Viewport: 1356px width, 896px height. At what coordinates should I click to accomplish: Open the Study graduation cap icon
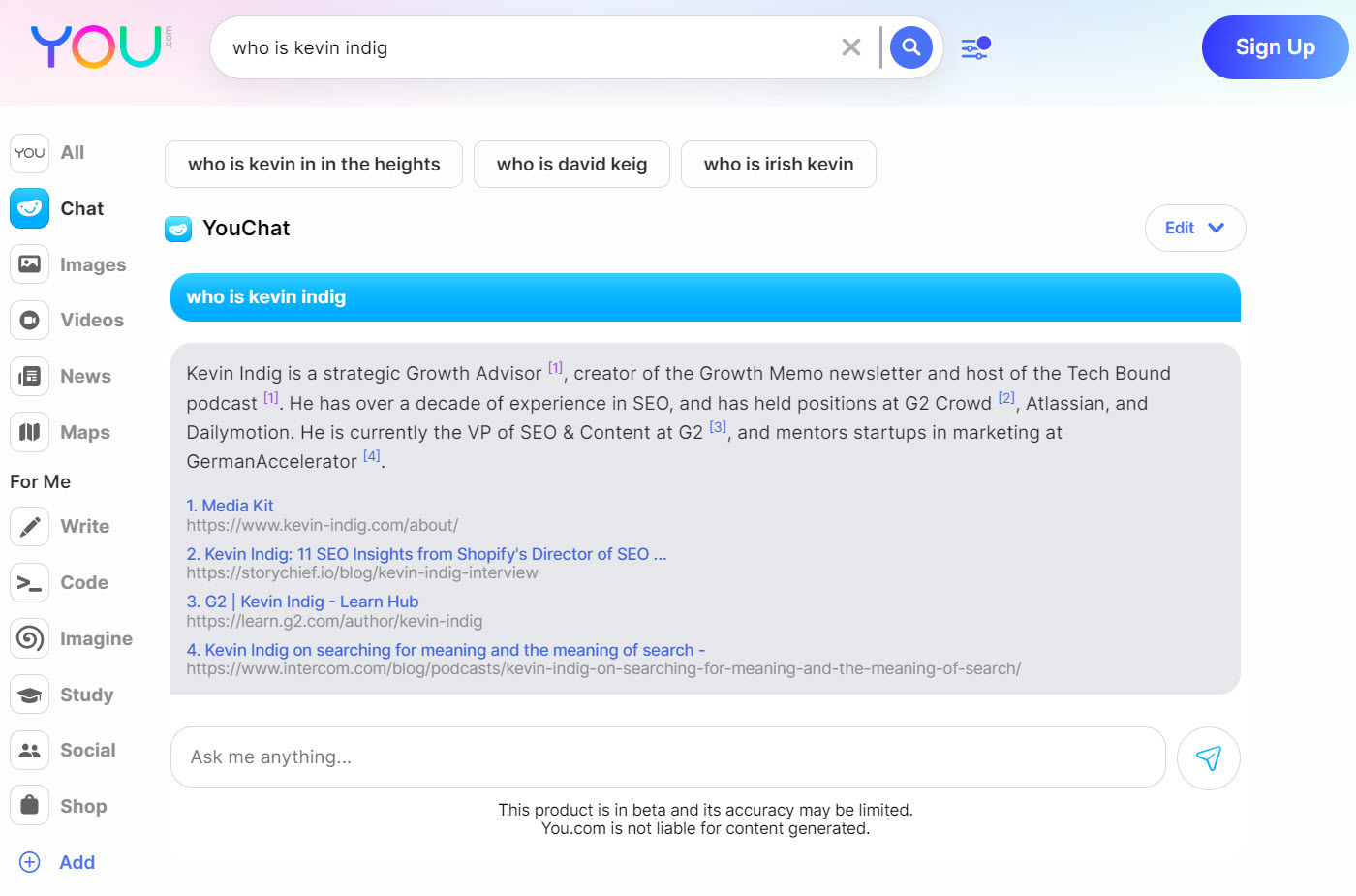click(30, 695)
